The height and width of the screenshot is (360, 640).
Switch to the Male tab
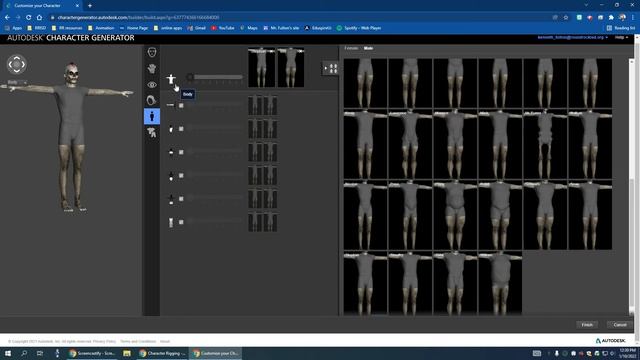coord(368,48)
